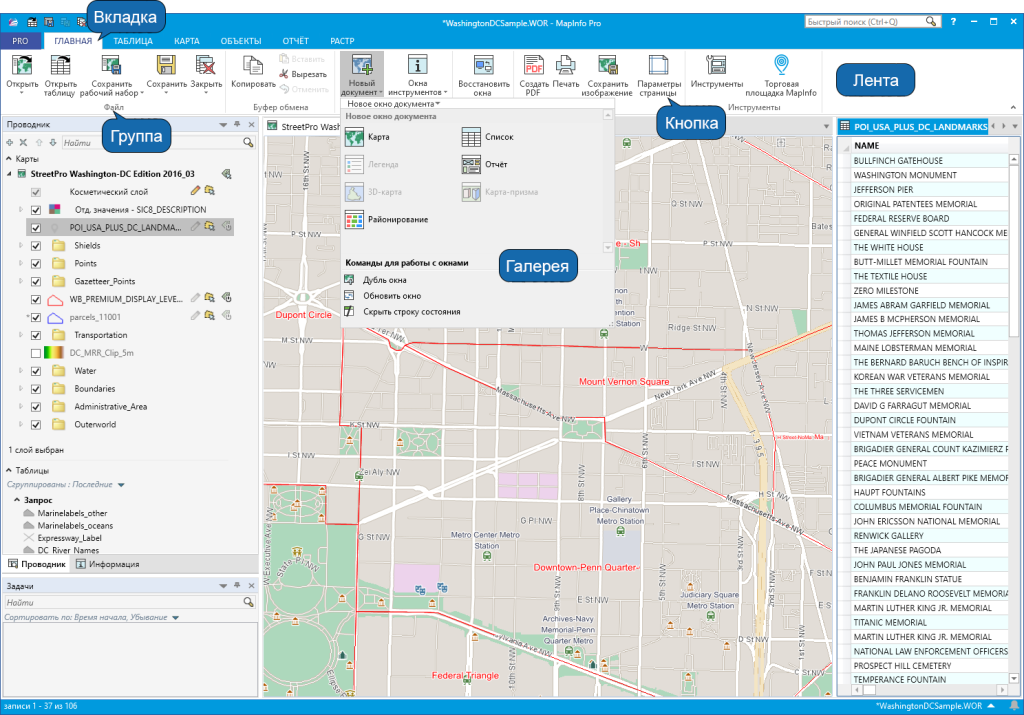Click the Открыть (Open) ribbon icon
The height and width of the screenshot is (715, 1024).
click(x=22, y=66)
